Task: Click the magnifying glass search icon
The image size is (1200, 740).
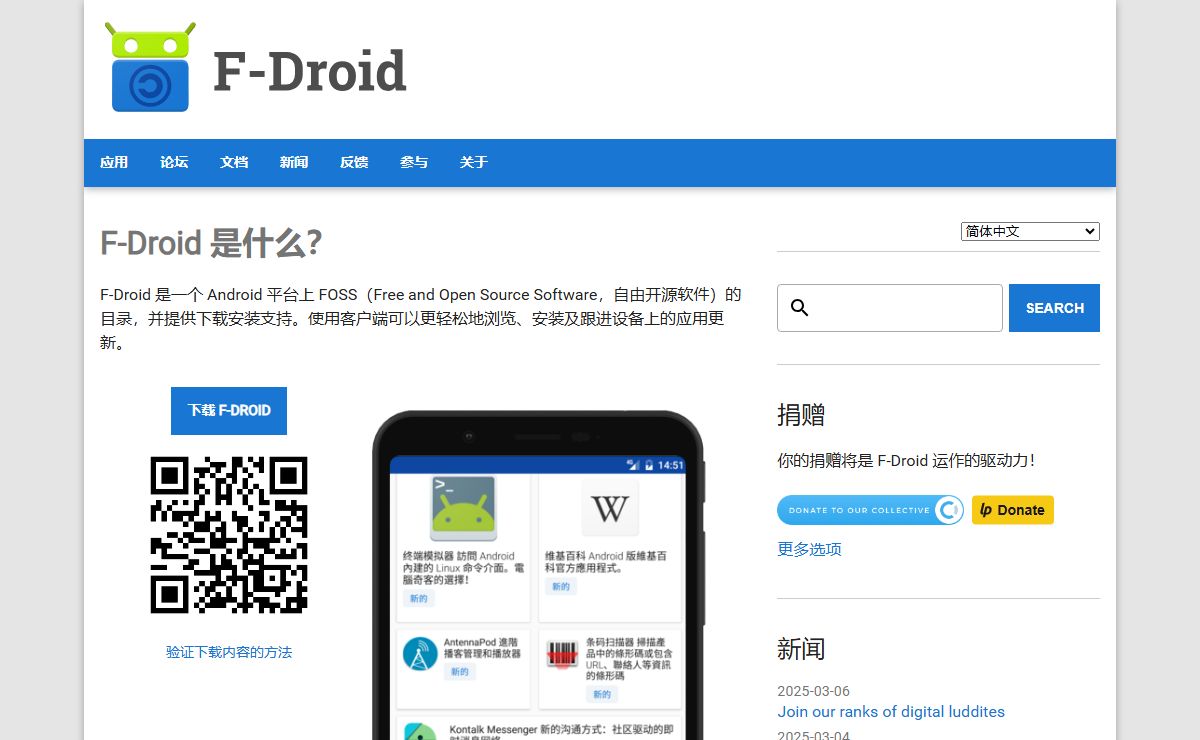Action: 799,308
